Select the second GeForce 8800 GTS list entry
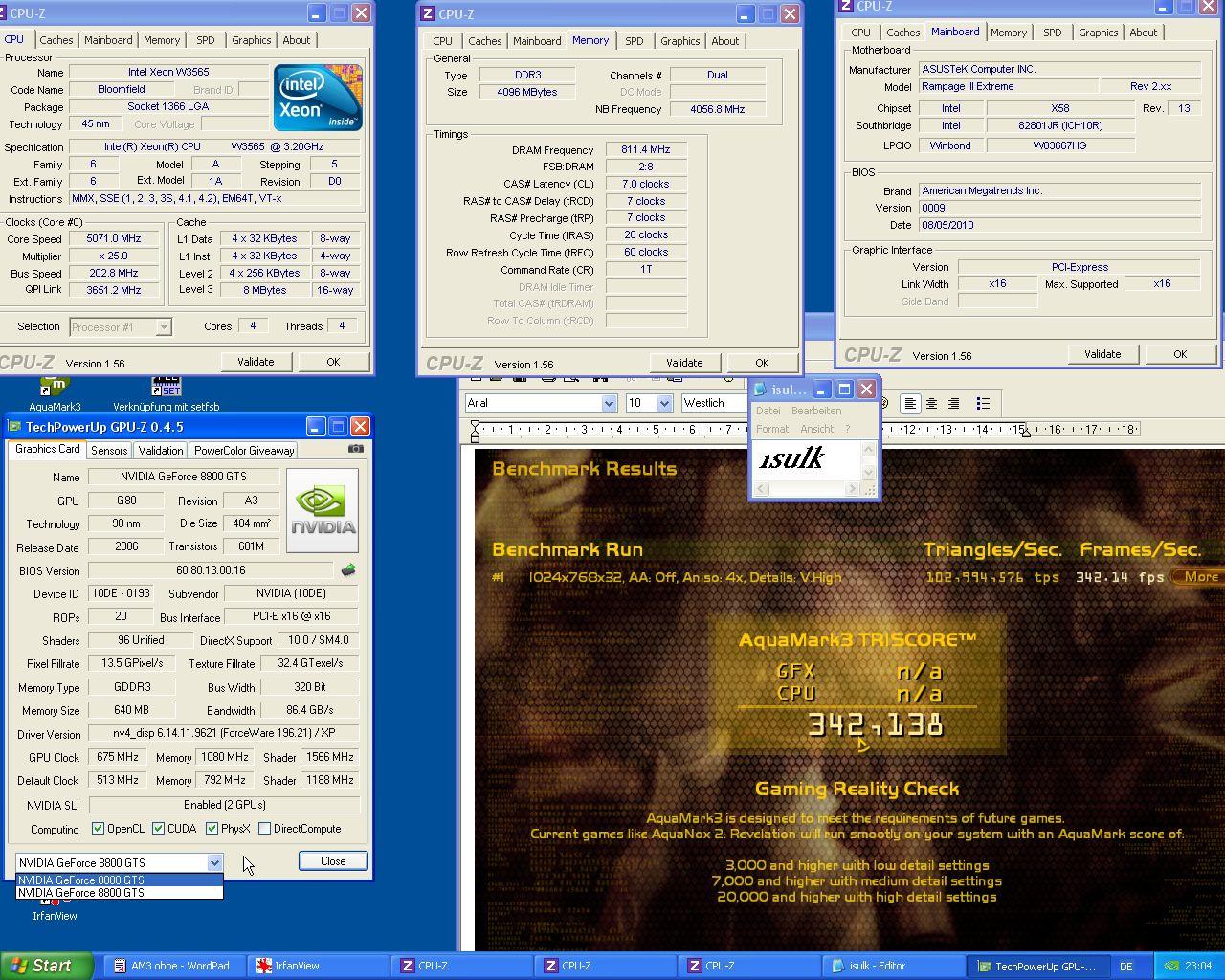Image resolution: width=1225 pixels, height=980 pixels. click(119, 892)
